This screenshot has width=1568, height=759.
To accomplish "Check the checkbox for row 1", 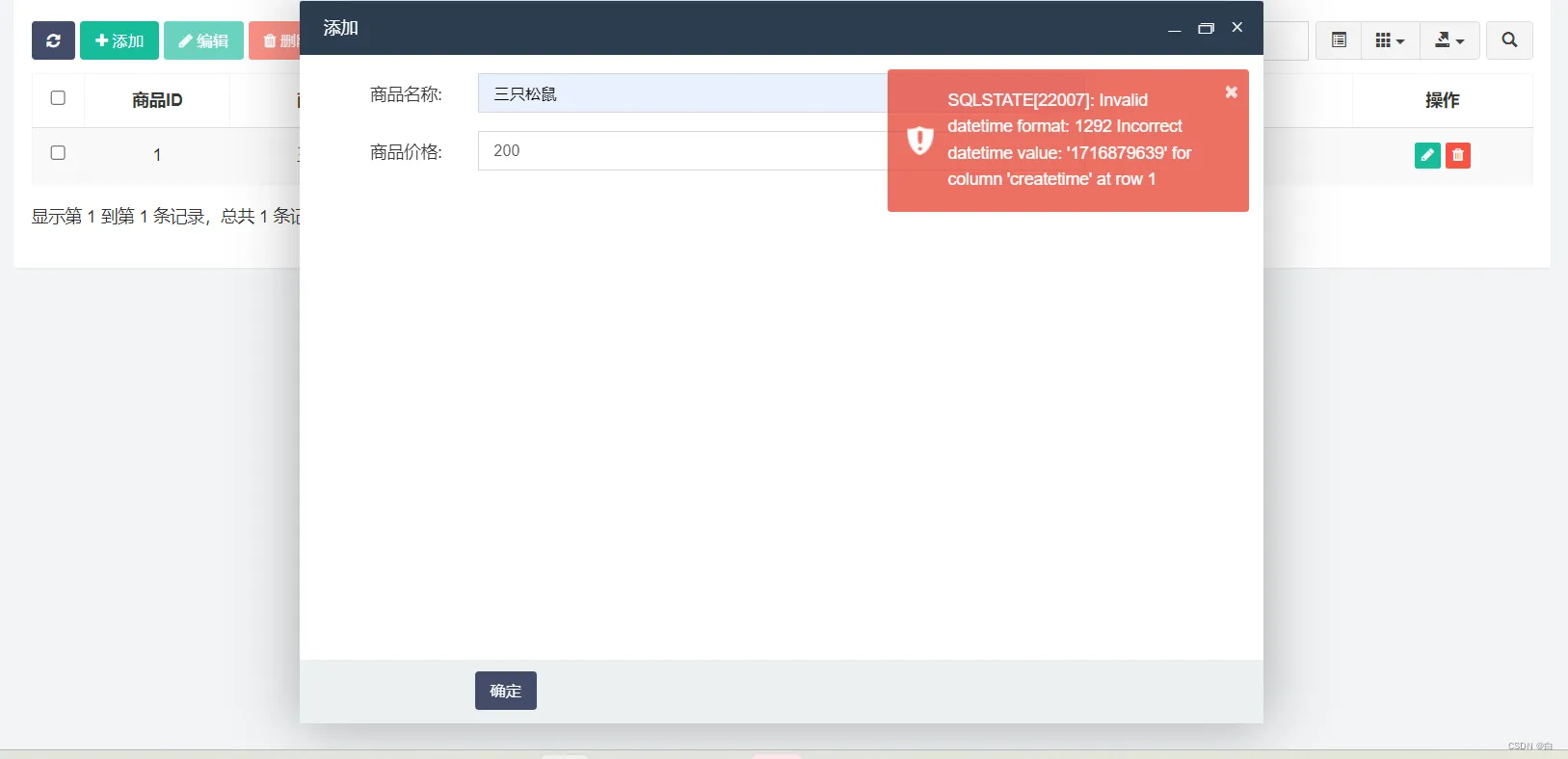I will pos(58,153).
